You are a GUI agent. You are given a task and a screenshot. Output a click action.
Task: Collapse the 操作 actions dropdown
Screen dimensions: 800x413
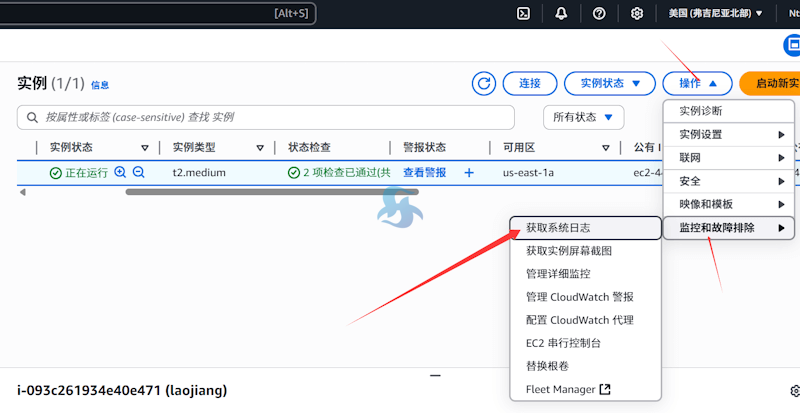click(x=697, y=83)
